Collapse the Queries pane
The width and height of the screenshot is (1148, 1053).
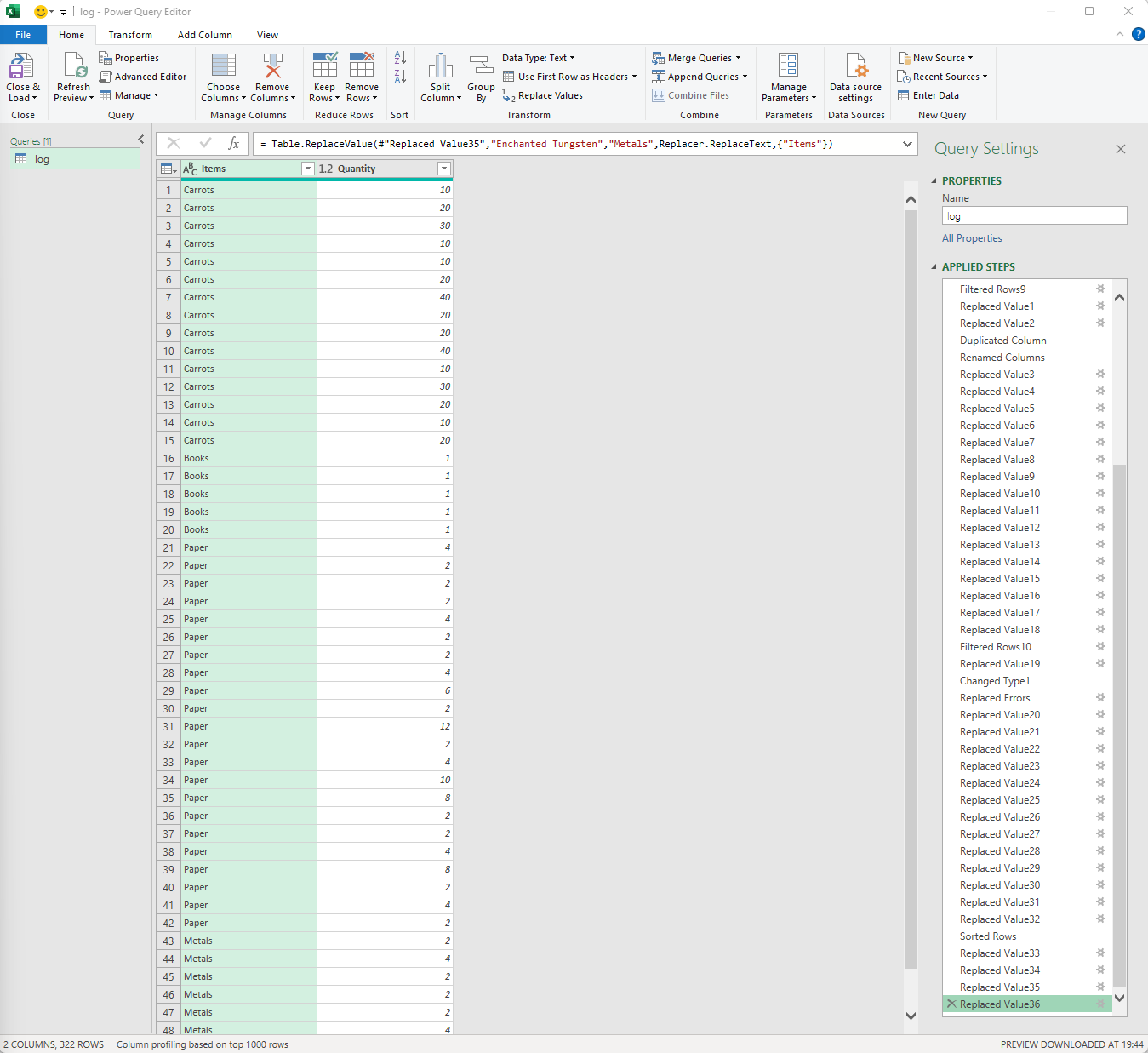click(x=140, y=139)
